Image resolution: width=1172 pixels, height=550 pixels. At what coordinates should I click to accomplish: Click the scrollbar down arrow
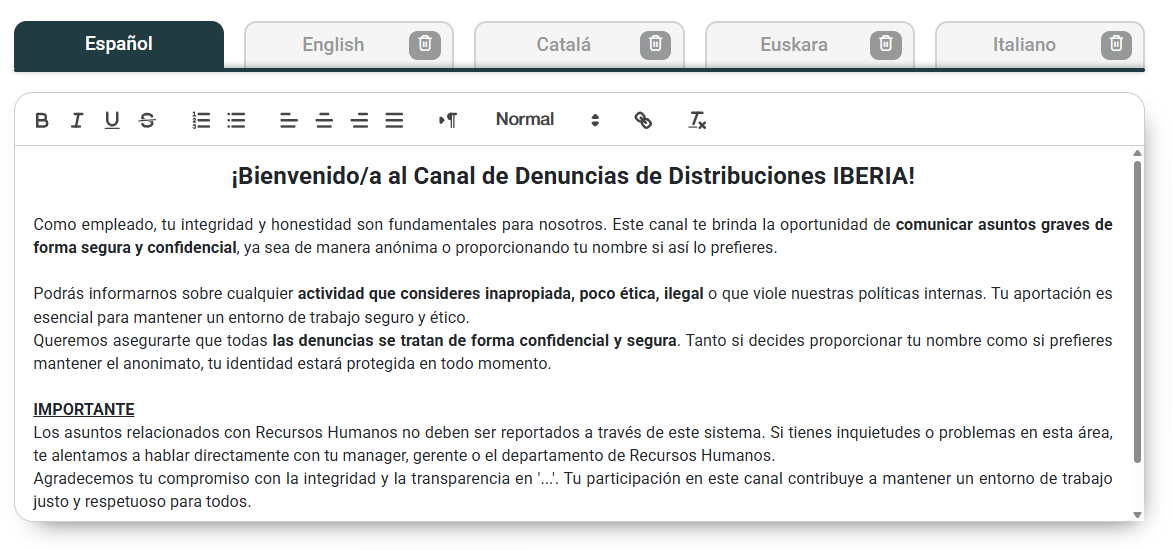click(x=1138, y=515)
